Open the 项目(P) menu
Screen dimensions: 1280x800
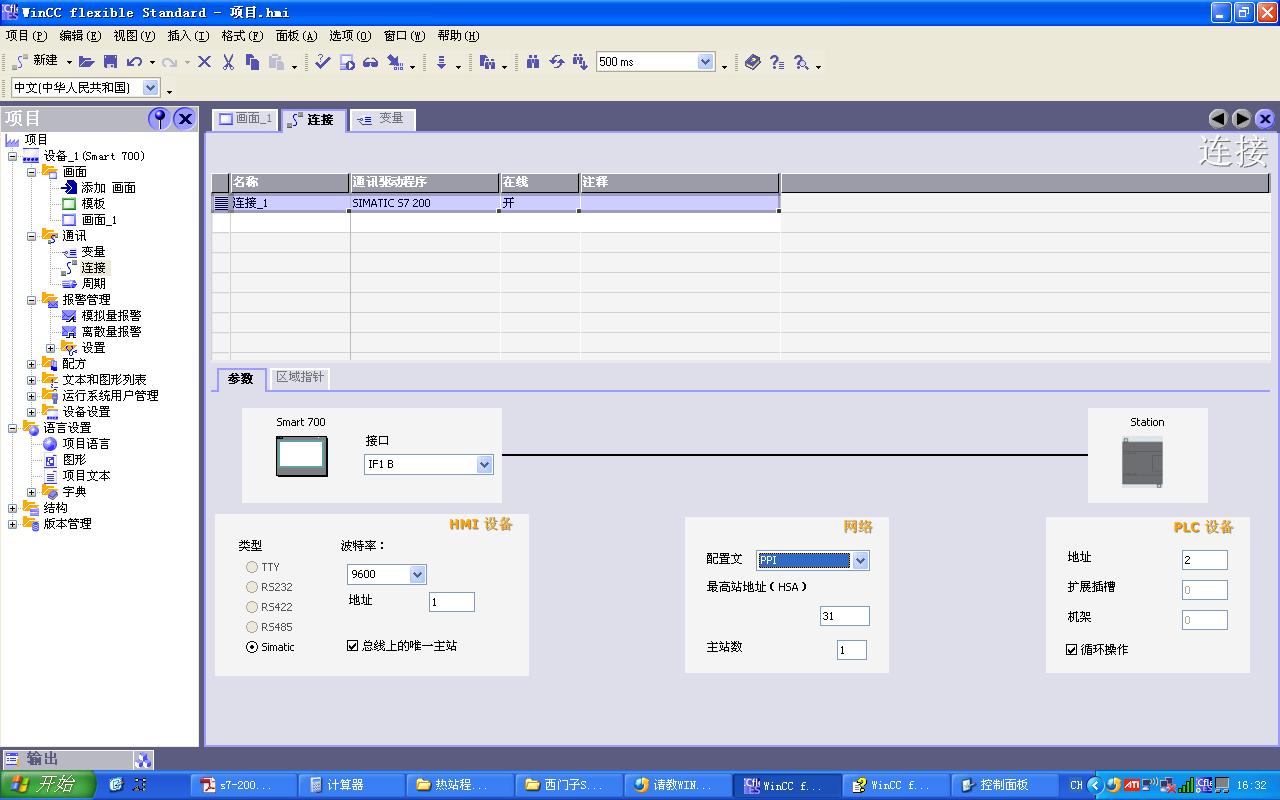pos(26,36)
